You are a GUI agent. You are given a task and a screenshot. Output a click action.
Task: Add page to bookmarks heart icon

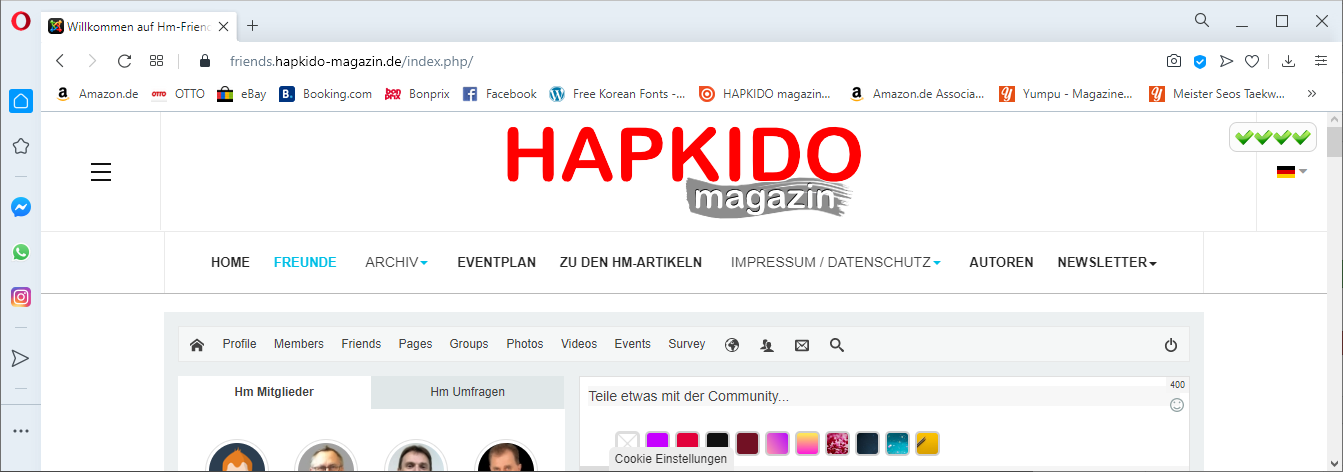coord(1251,61)
